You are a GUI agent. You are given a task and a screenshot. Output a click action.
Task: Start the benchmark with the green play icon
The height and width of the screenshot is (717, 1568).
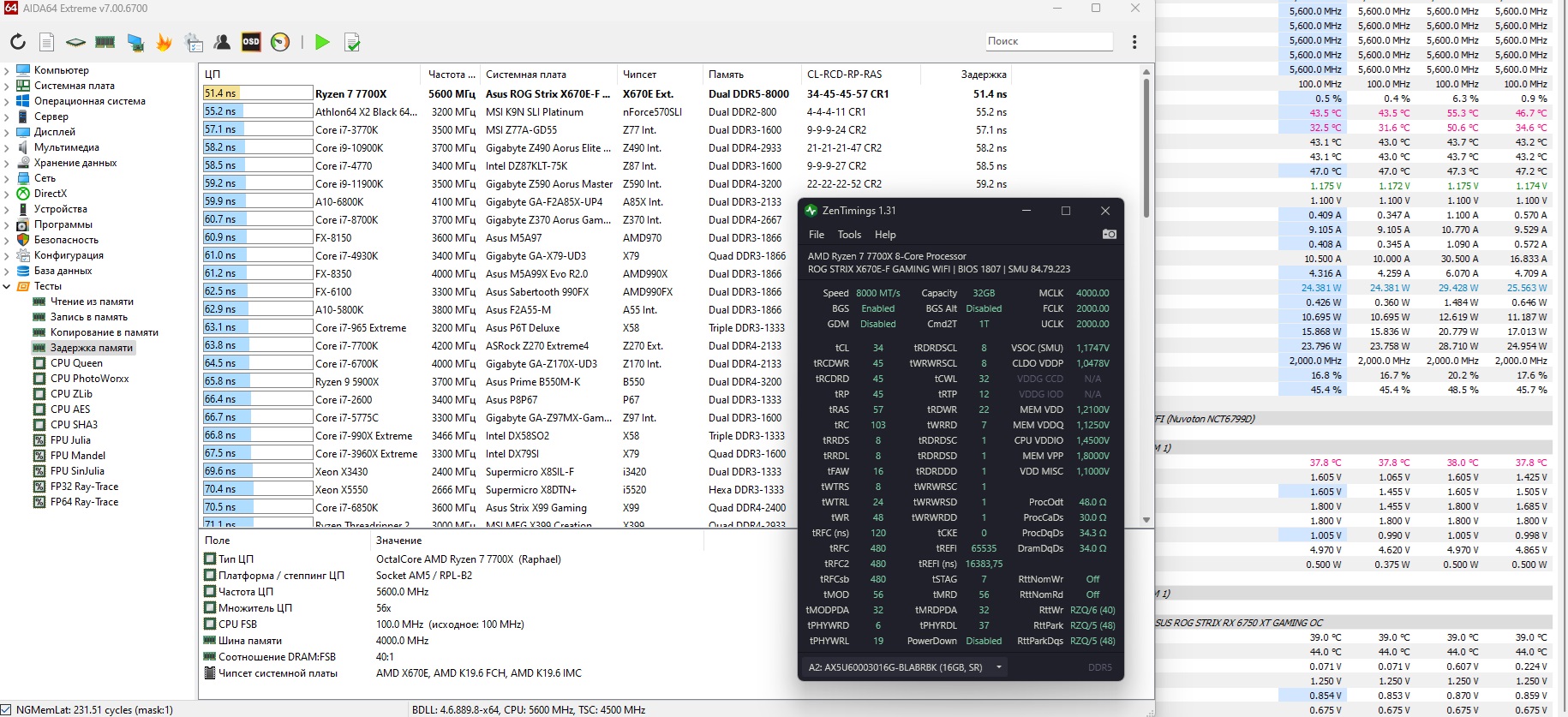coord(322,42)
